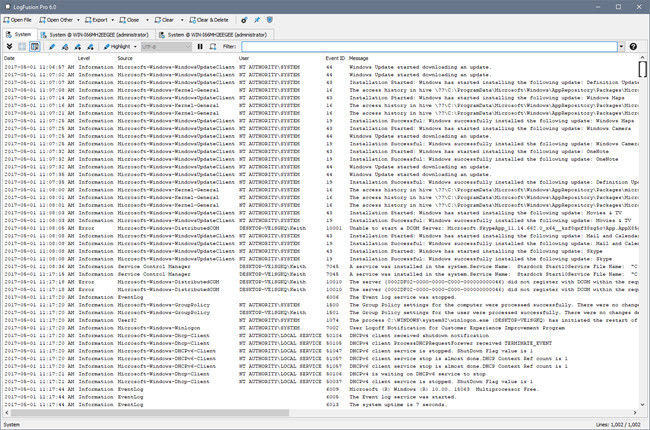The image size is (650, 430).
Task: Expand the Close dropdown arrow
Action: click(x=147, y=20)
